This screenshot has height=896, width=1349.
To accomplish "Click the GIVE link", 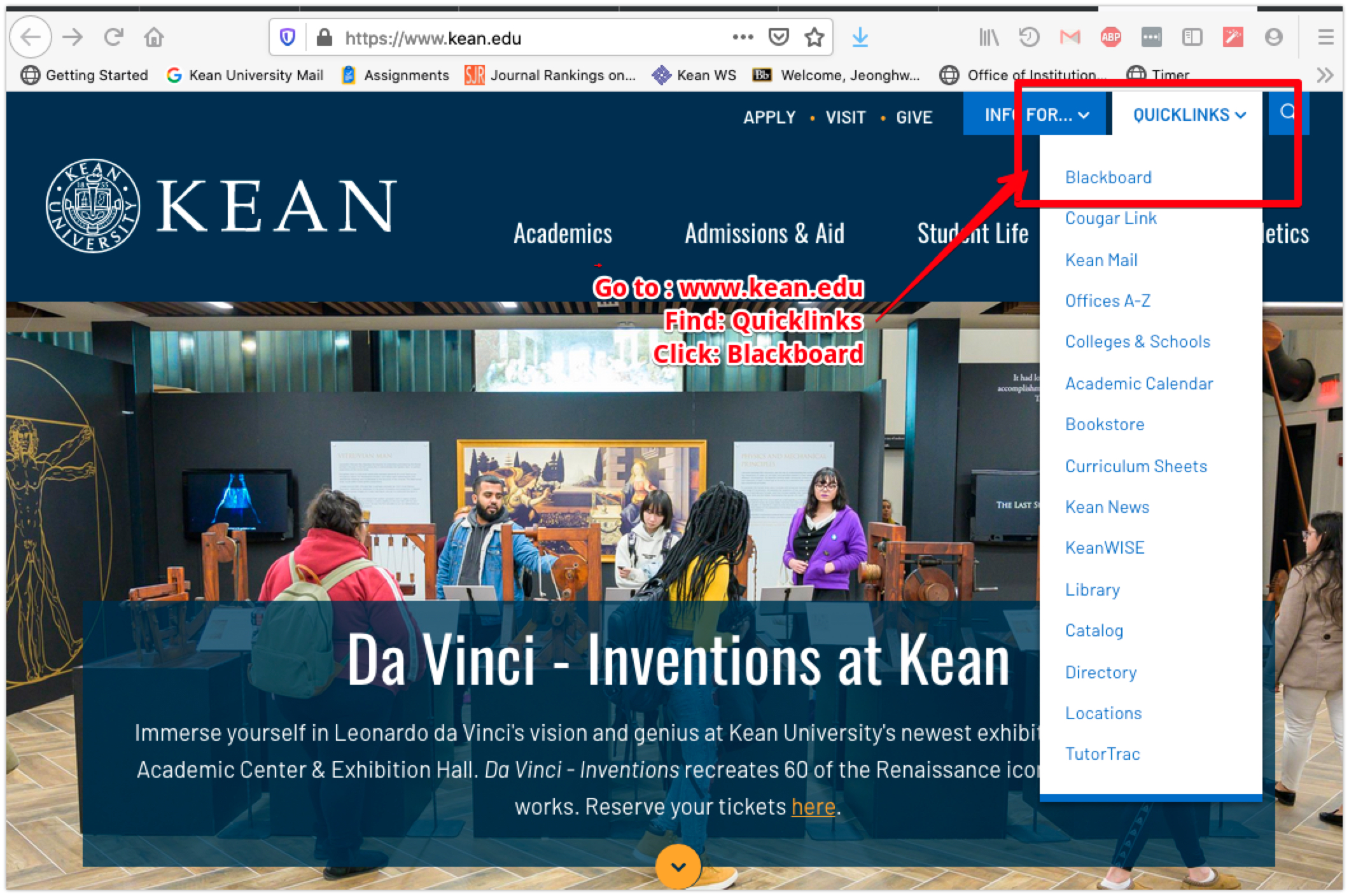I will (x=914, y=117).
